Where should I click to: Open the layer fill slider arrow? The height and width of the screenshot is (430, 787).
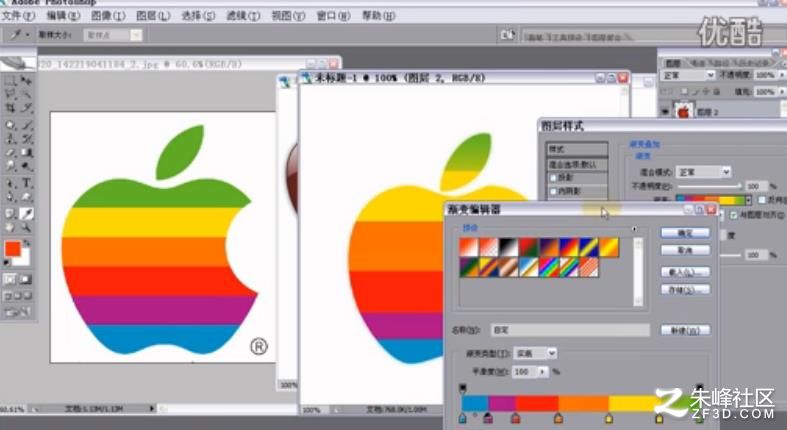coord(781,92)
